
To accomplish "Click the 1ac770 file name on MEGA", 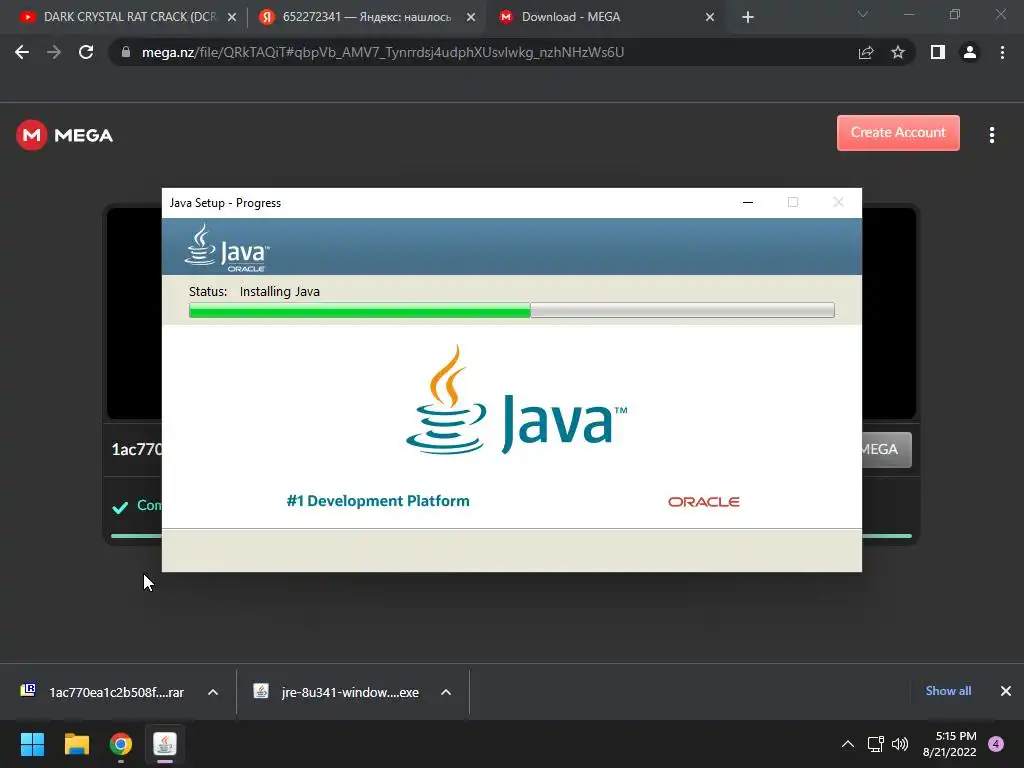I will click(x=136, y=449).
